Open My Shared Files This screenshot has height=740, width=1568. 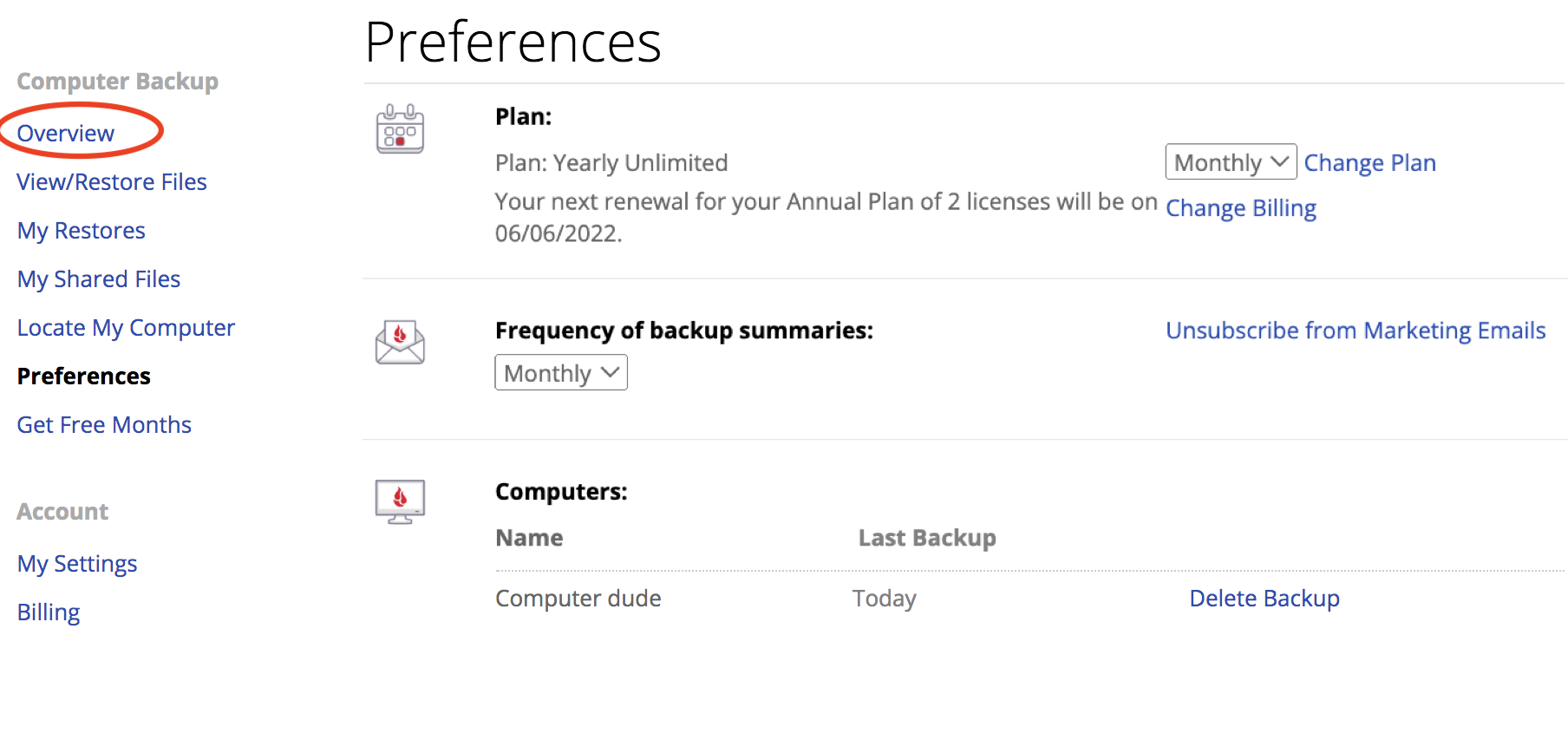point(99,279)
